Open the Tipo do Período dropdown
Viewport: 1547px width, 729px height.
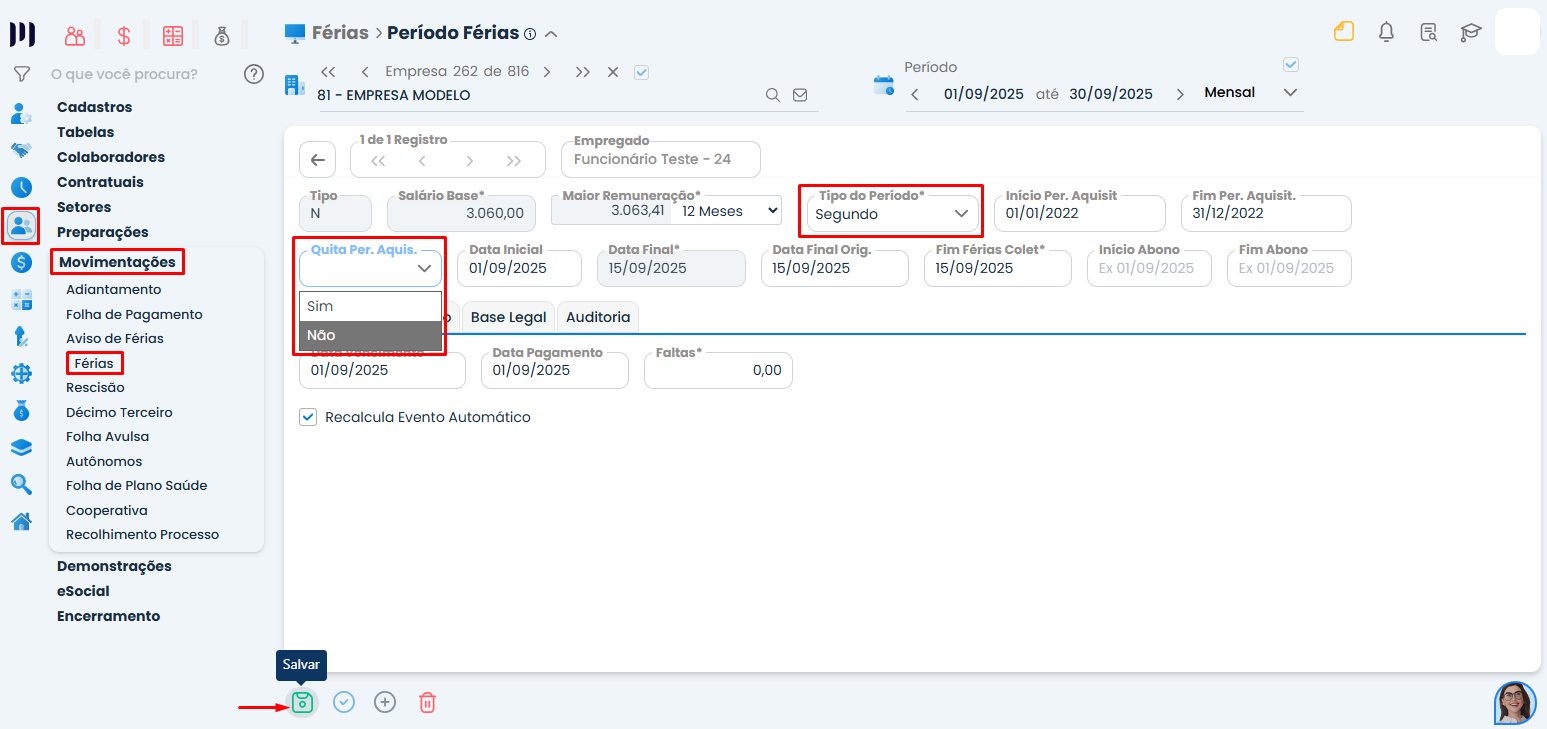pyautogui.click(x=893, y=214)
